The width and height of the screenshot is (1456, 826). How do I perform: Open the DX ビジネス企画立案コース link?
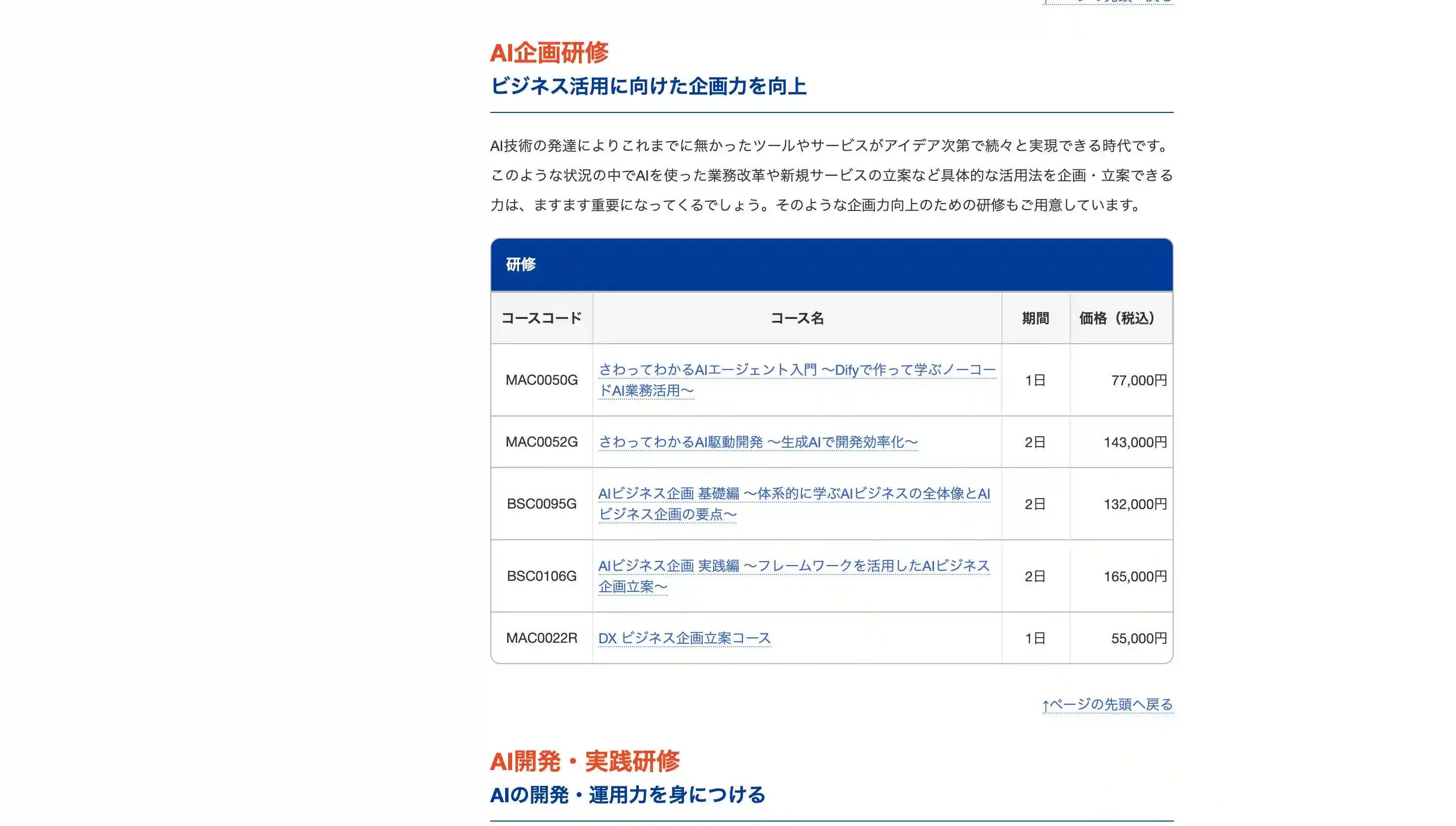click(684, 638)
